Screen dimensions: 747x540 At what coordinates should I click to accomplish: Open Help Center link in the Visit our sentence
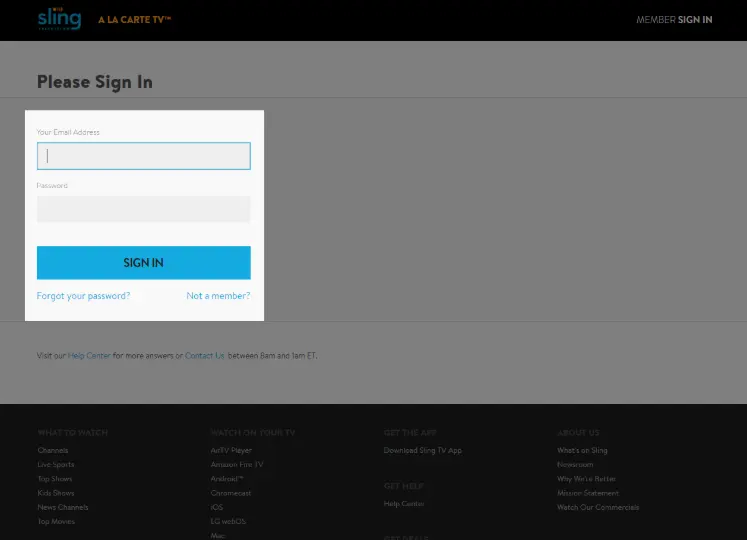pos(89,356)
